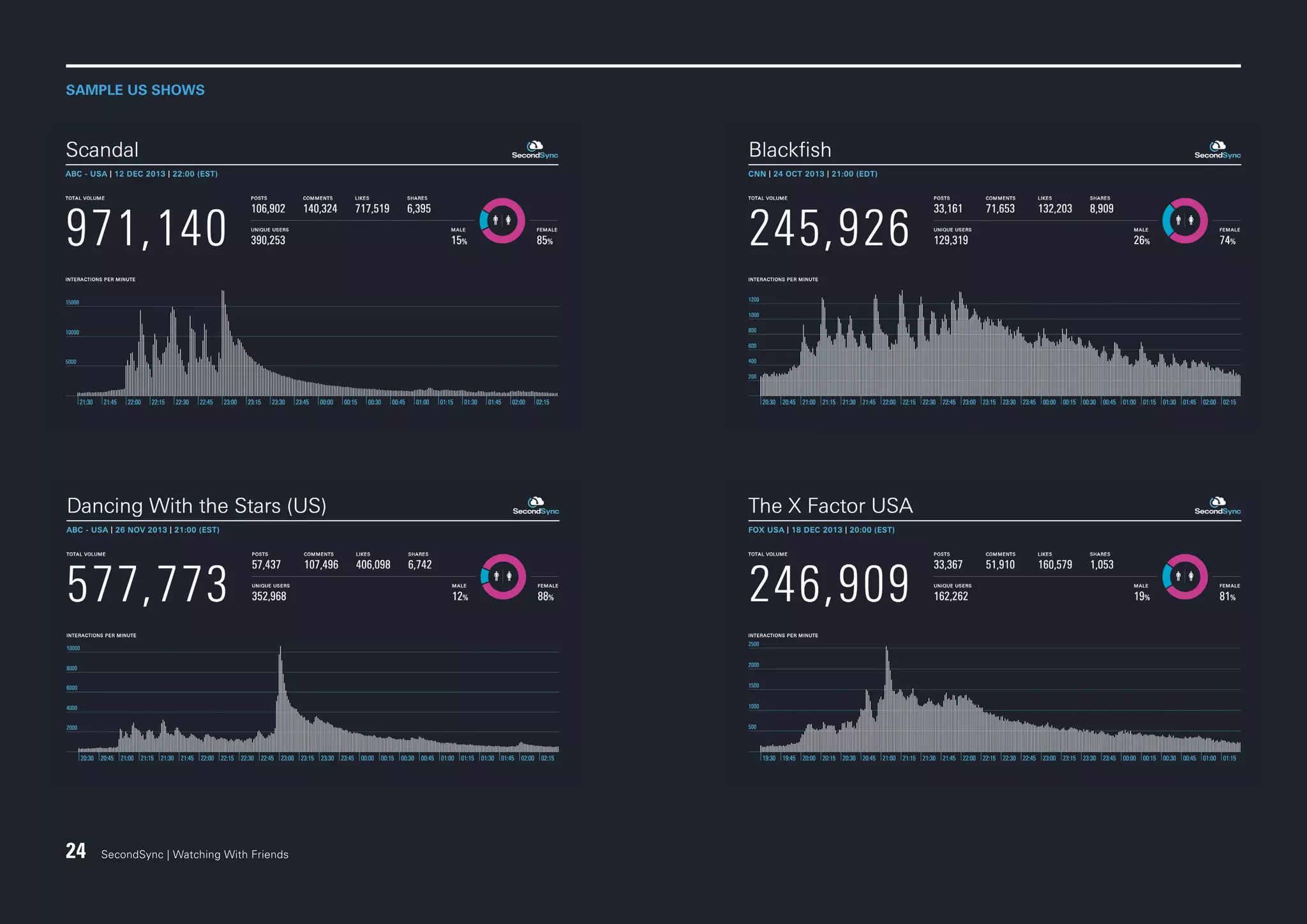Click the Scandal show title
The width and height of the screenshot is (1307, 924).
tap(102, 150)
